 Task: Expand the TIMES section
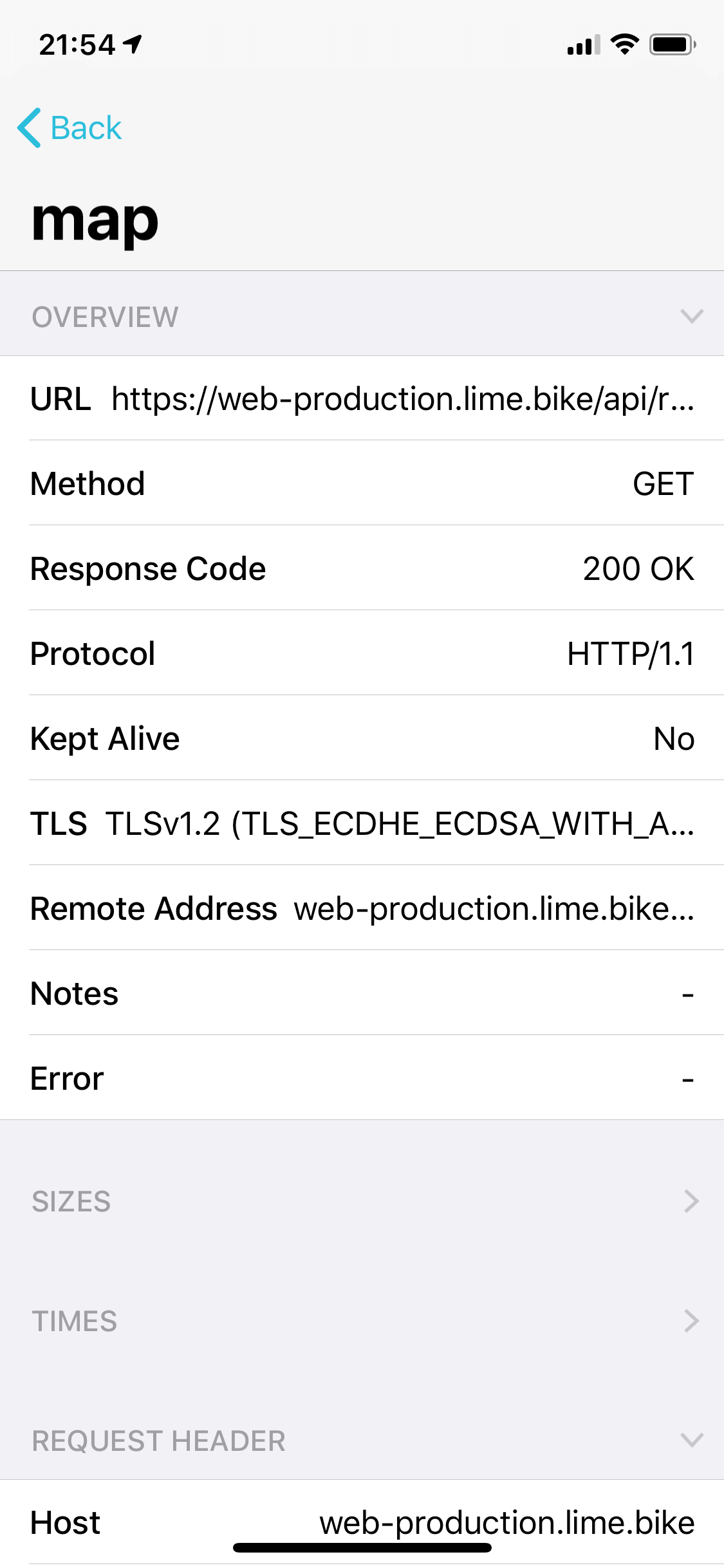362,1321
